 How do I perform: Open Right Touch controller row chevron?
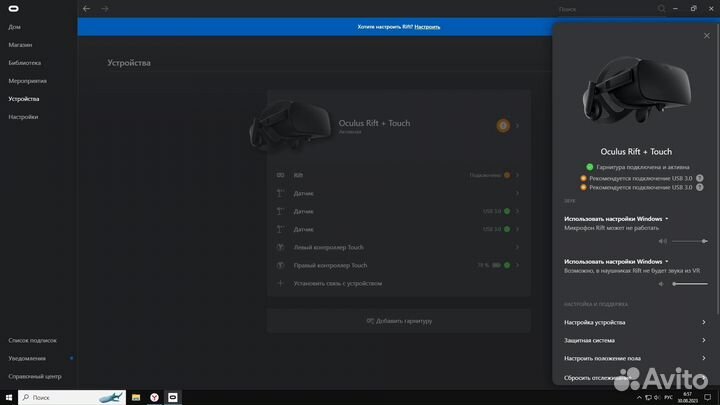coord(518,265)
